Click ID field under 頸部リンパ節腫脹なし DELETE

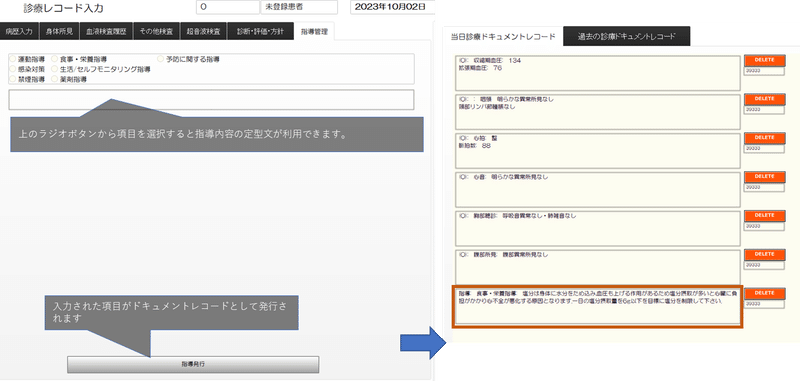pyautogui.click(x=764, y=110)
